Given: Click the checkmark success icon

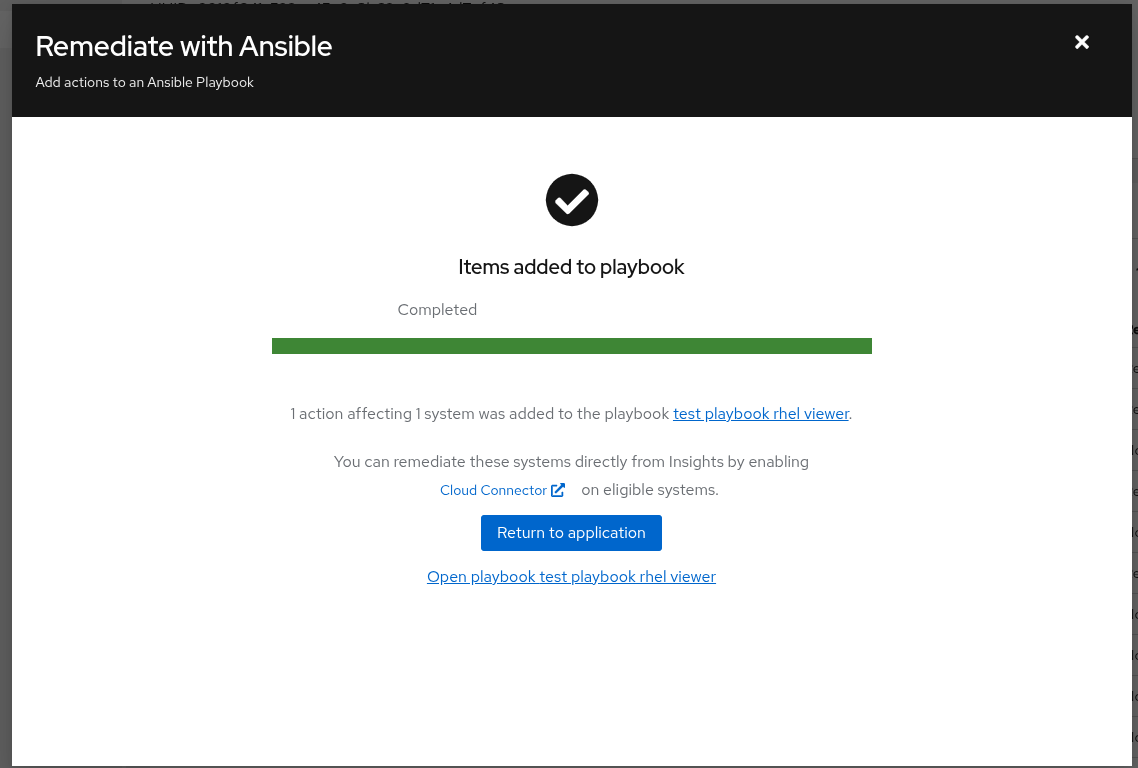Looking at the screenshot, I should click(572, 200).
